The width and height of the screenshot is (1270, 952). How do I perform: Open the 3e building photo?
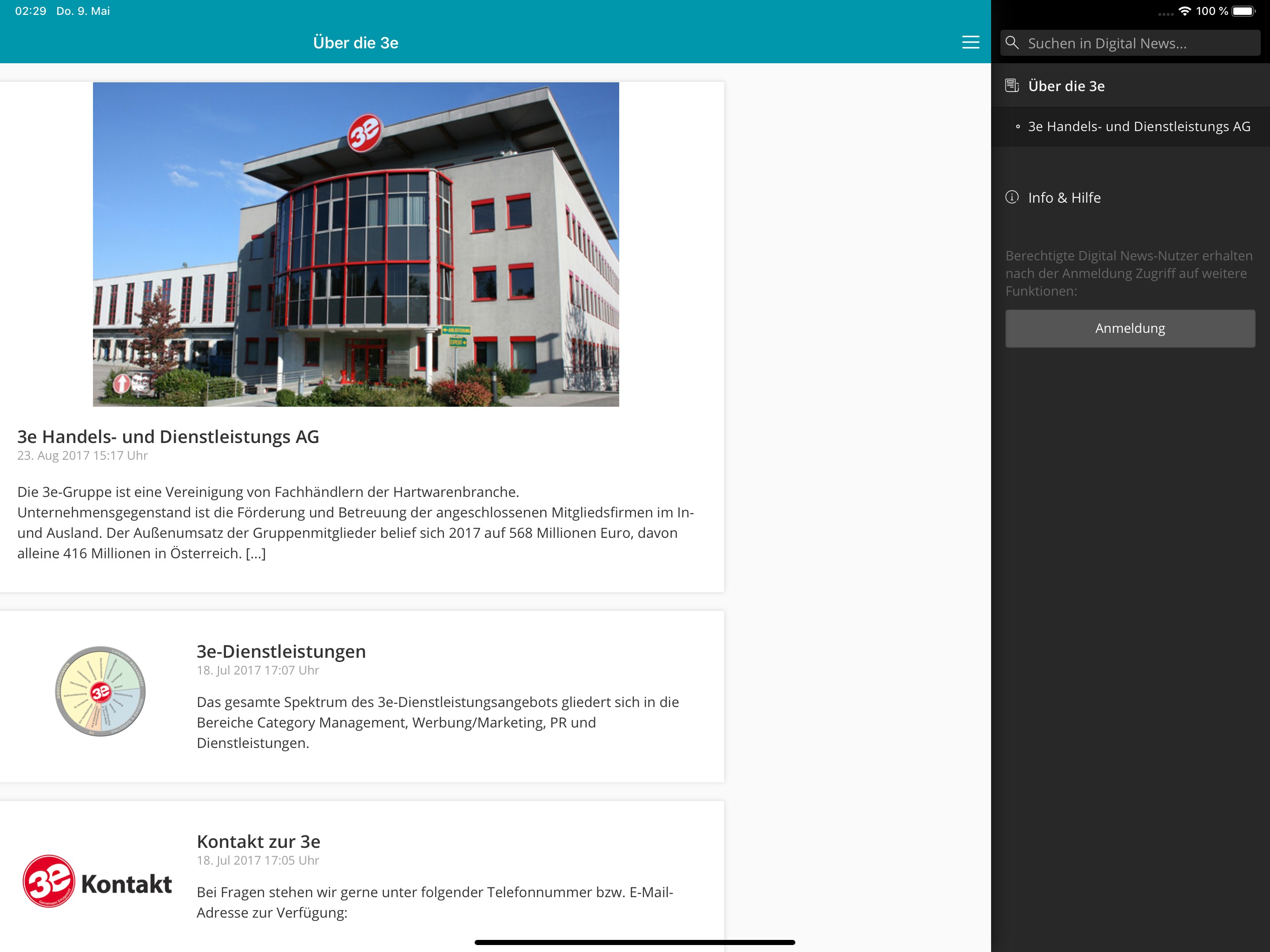pos(356,244)
